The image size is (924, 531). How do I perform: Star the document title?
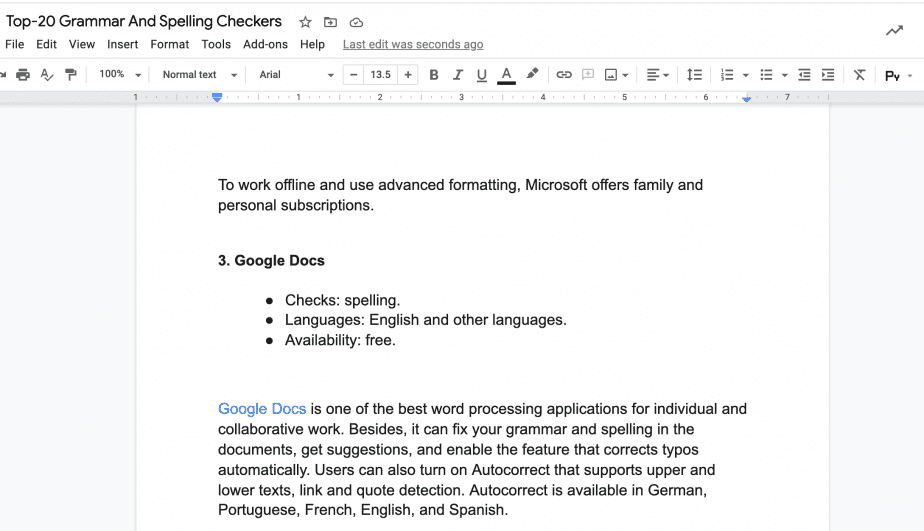pyautogui.click(x=305, y=22)
